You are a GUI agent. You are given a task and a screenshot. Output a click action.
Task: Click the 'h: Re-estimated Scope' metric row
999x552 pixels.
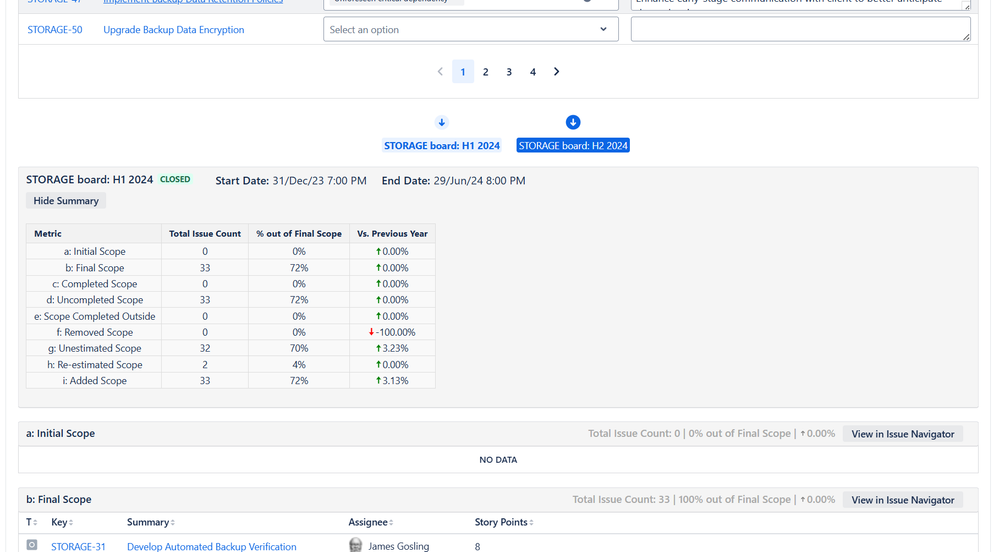231,365
